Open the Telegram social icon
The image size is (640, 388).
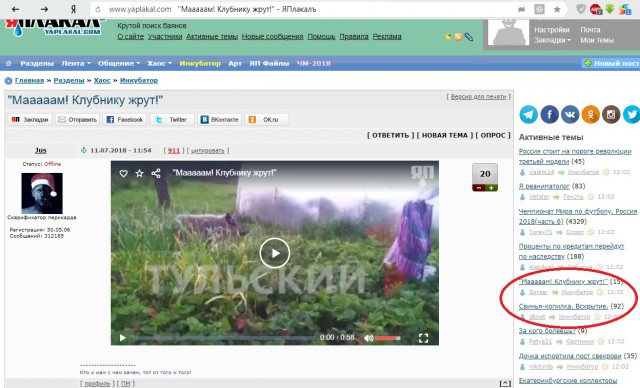528,114
